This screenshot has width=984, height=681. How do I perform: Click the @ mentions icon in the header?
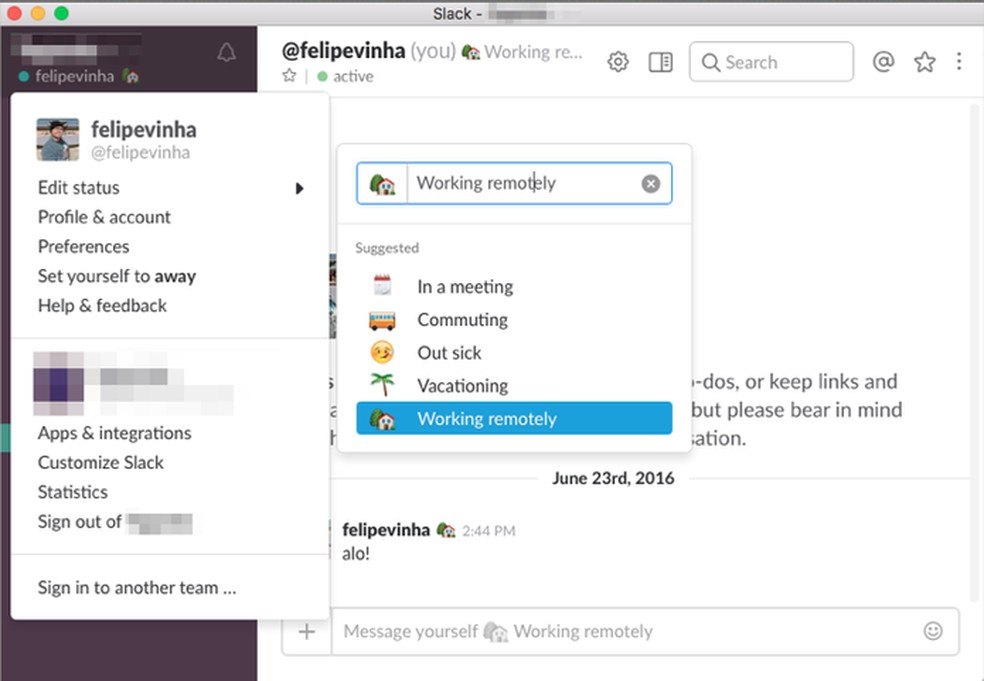[884, 62]
